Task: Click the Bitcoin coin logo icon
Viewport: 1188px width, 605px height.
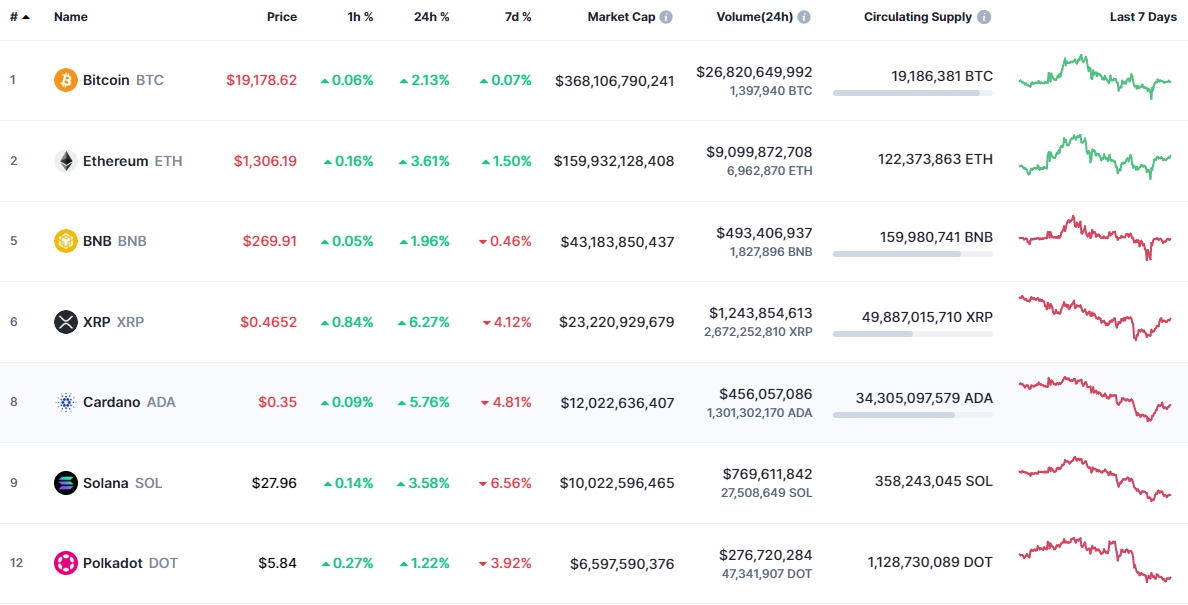Action: [66, 80]
